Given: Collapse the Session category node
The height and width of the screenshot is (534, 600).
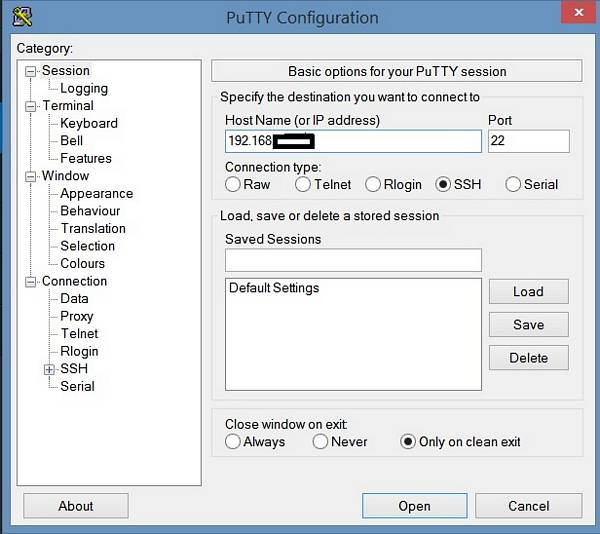Looking at the screenshot, I should 31,71.
